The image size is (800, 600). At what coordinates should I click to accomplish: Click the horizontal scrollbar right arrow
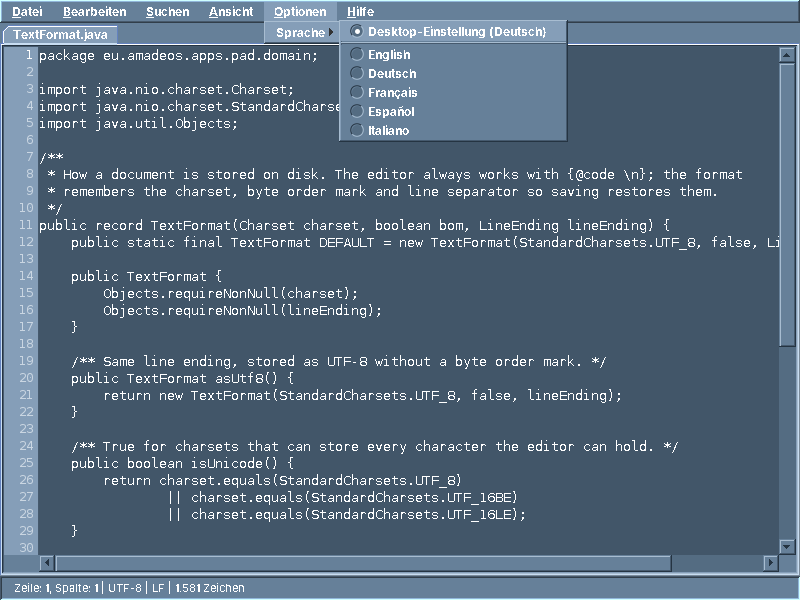pyautogui.click(x=770, y=563)
